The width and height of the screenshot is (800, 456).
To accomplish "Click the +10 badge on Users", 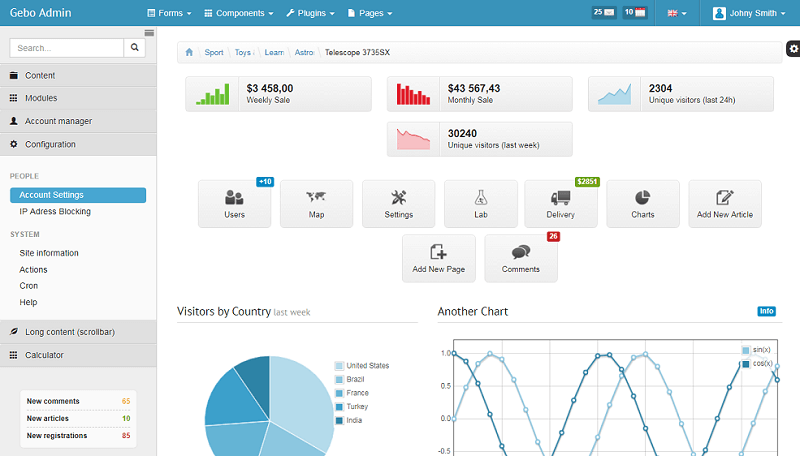I will coord(265,182).
